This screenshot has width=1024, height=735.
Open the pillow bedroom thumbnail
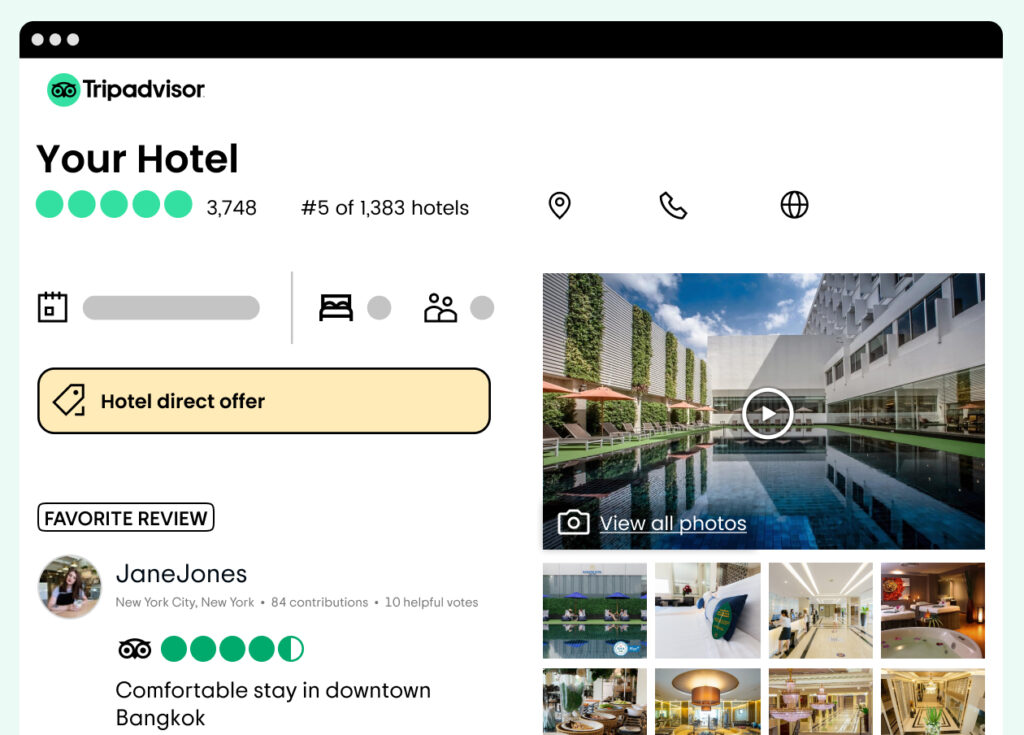tap(708, 610)
